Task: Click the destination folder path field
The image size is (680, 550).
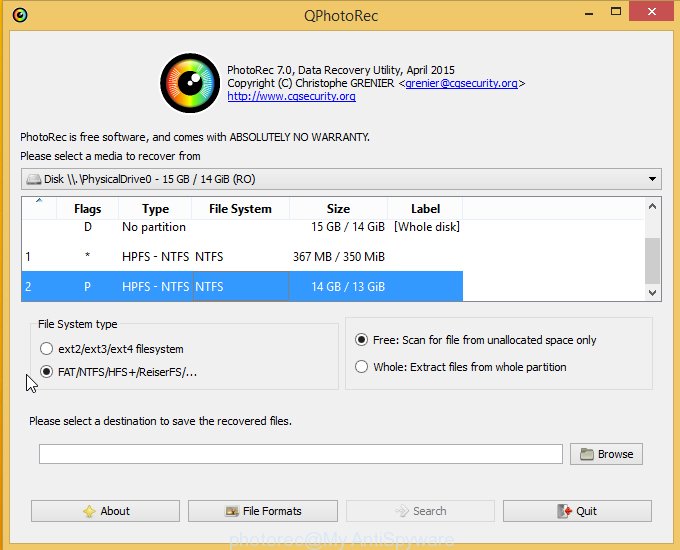Action: [300, 454]
